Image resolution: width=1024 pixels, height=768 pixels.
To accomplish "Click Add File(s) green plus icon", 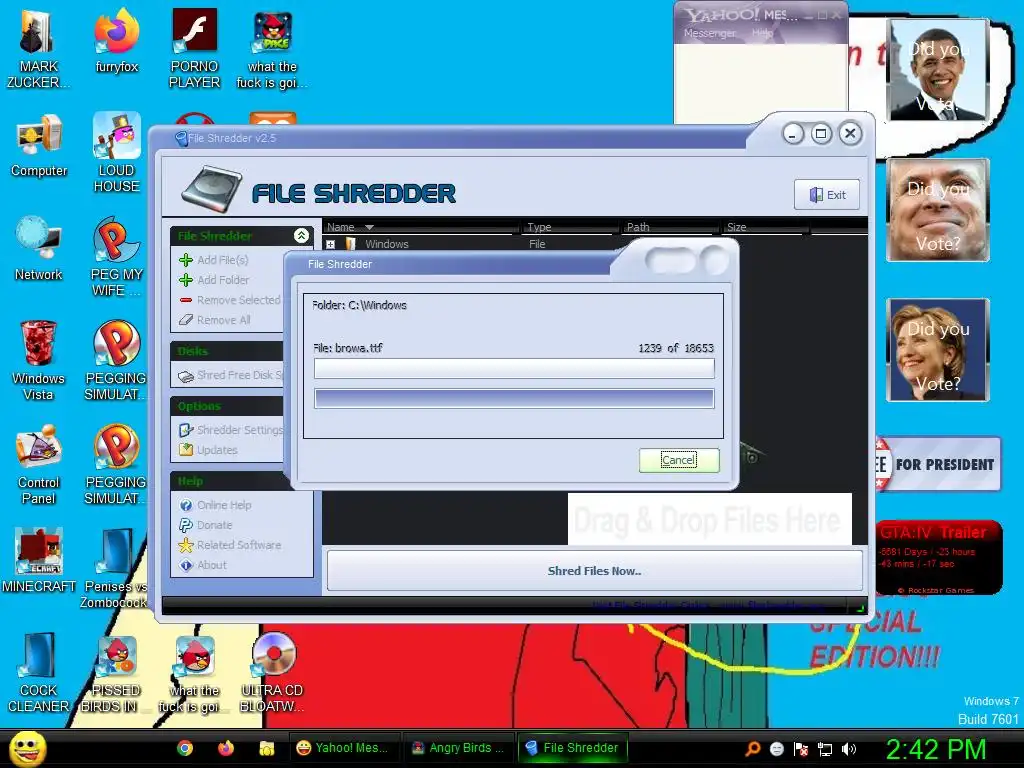I will (186, 260).
